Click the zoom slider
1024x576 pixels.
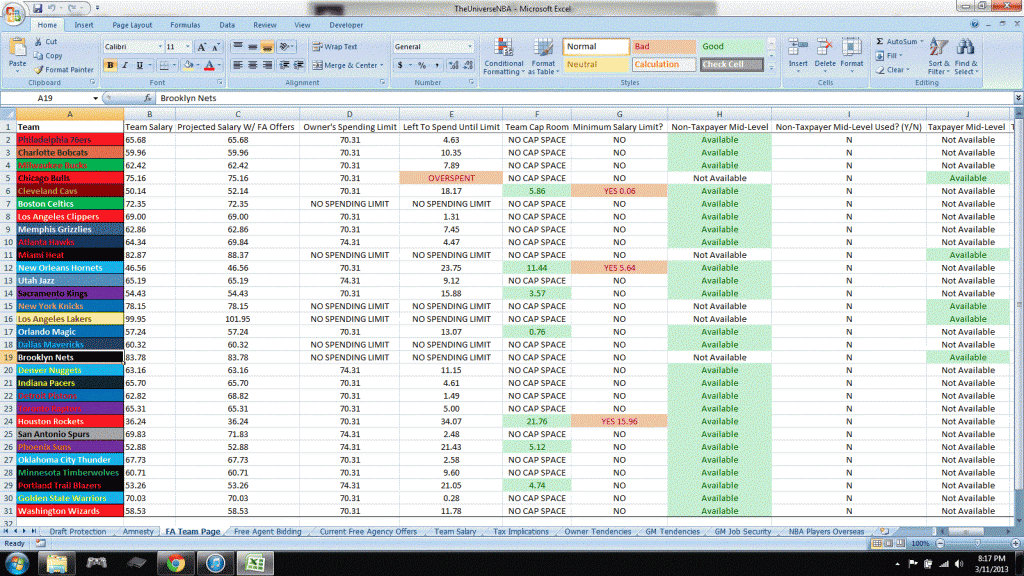pyautogui.click(x=978, y=543)
